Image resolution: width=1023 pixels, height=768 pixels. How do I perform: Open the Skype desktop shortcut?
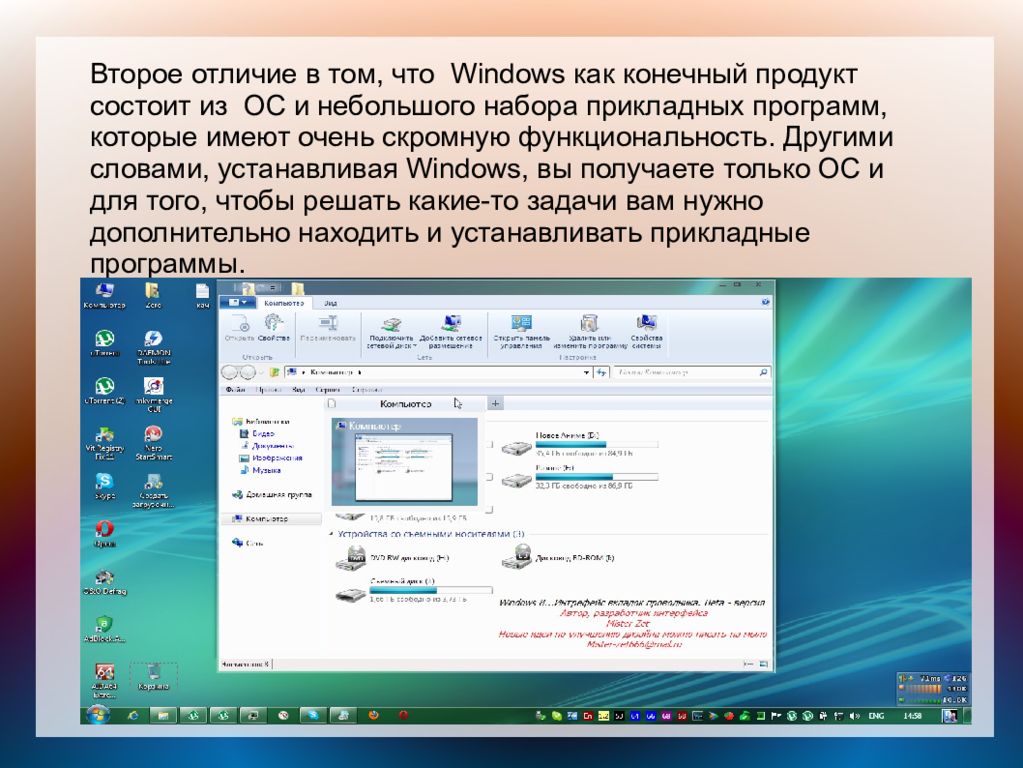coord(104,487)
